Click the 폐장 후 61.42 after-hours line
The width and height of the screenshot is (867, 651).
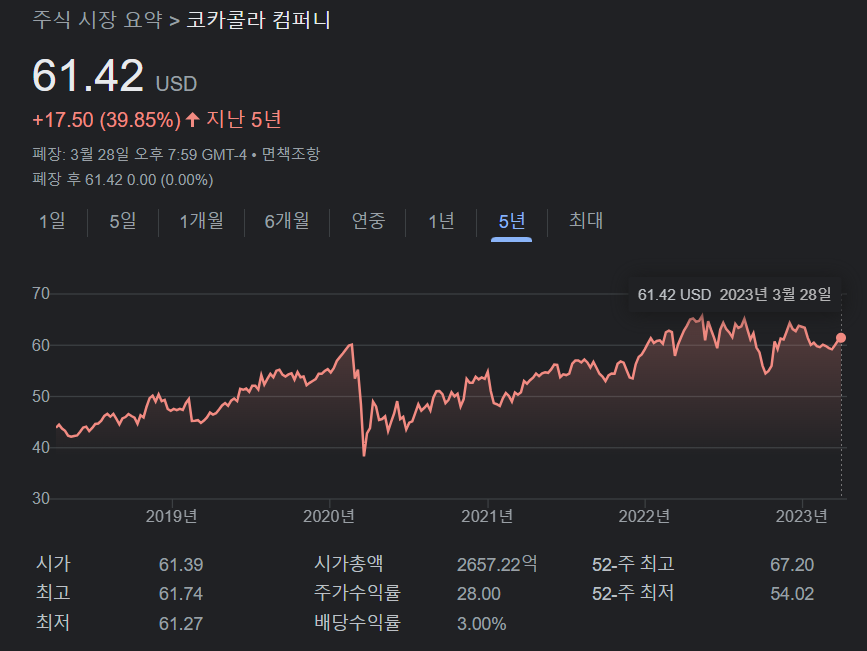(123, 180)
